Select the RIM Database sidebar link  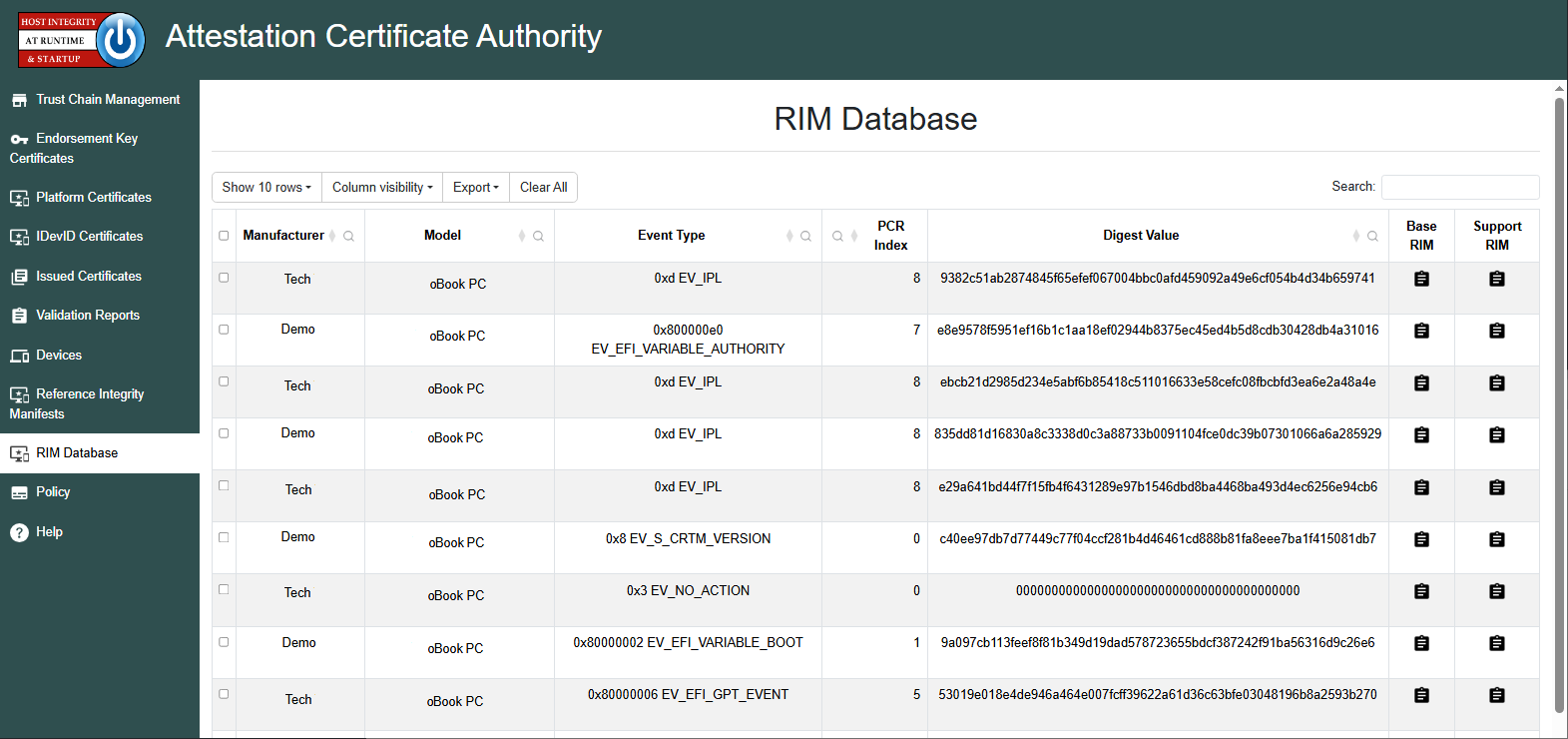click(100, 453)
